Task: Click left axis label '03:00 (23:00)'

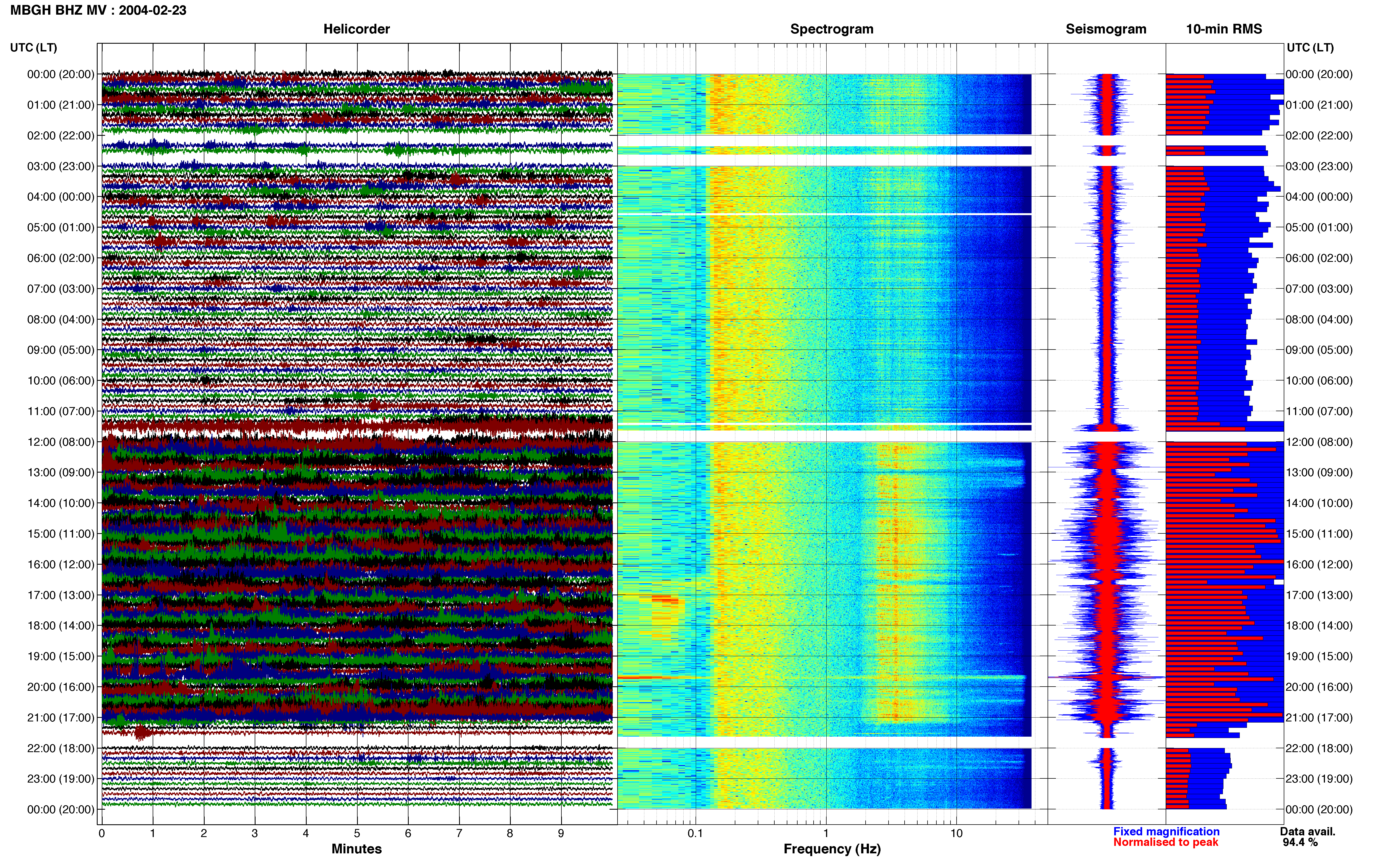Action: click(61, 166)
